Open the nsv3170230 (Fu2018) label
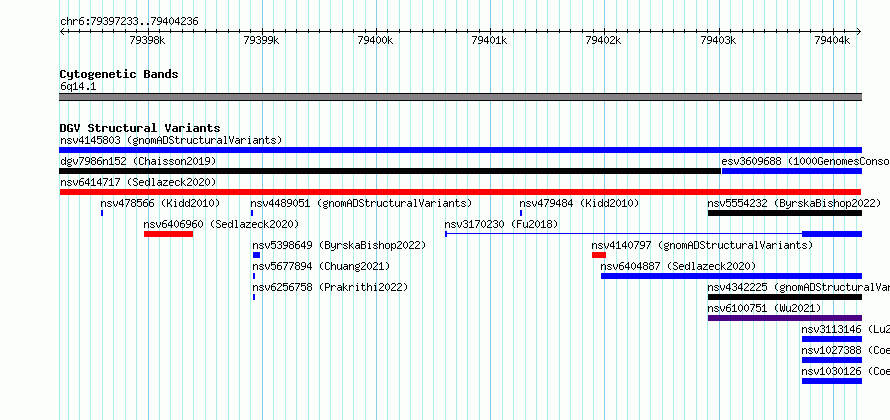This screenshot has width=890, height=420. pyautogui.click(x=501, y=224)
